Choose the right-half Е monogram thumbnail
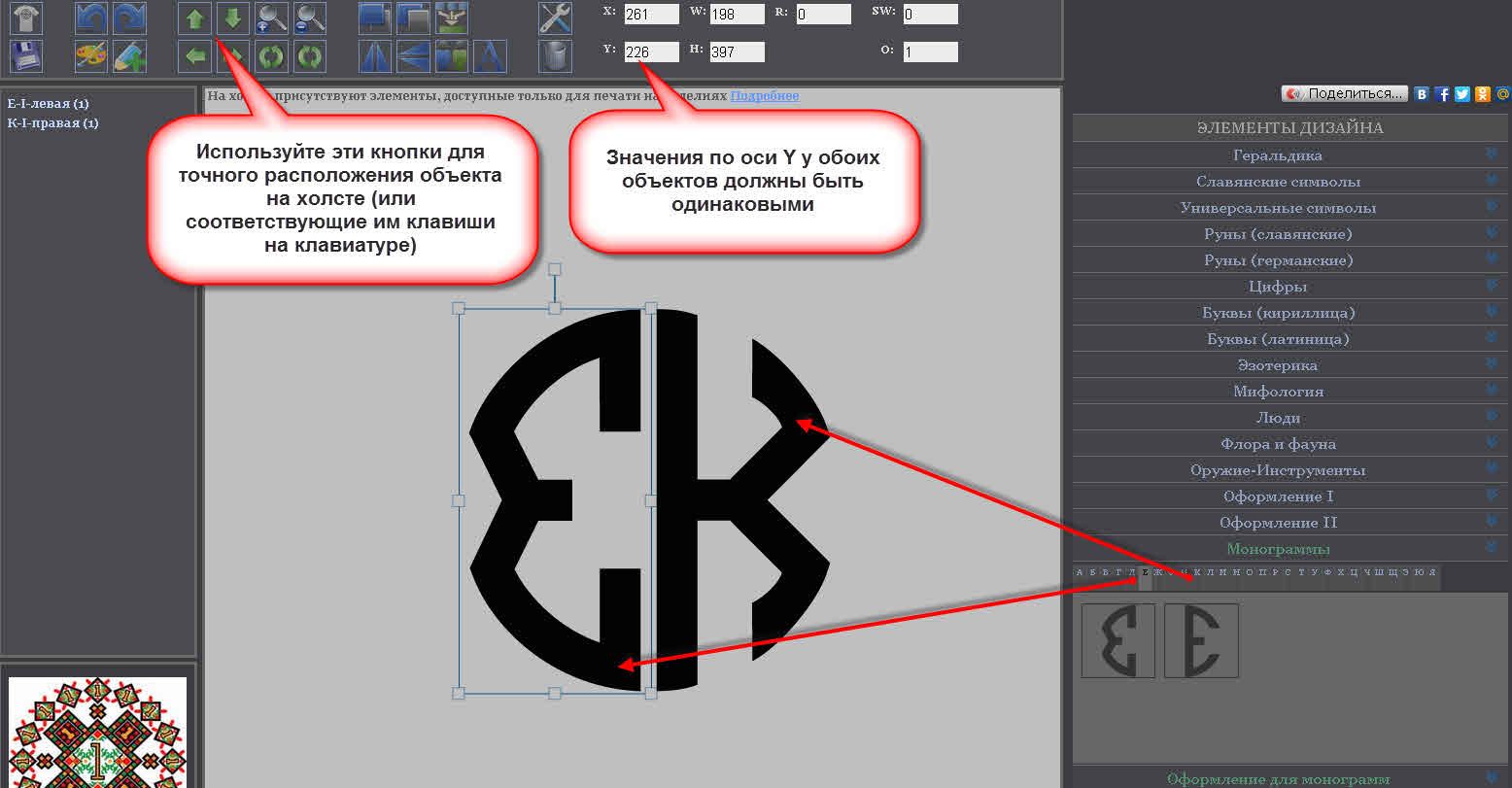1512x788 pixels. click(1202, 640)
